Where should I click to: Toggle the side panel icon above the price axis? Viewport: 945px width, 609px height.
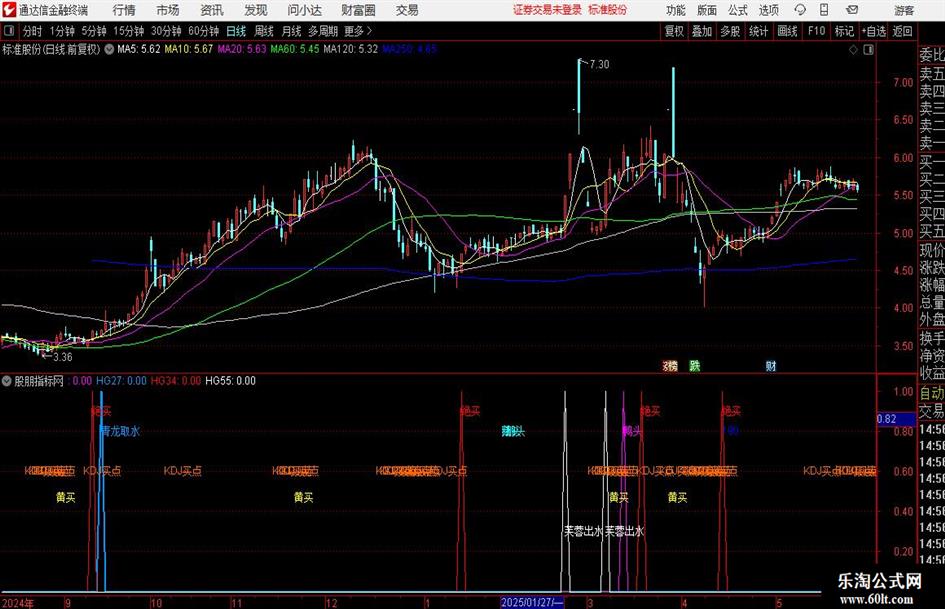pos(868,50)
